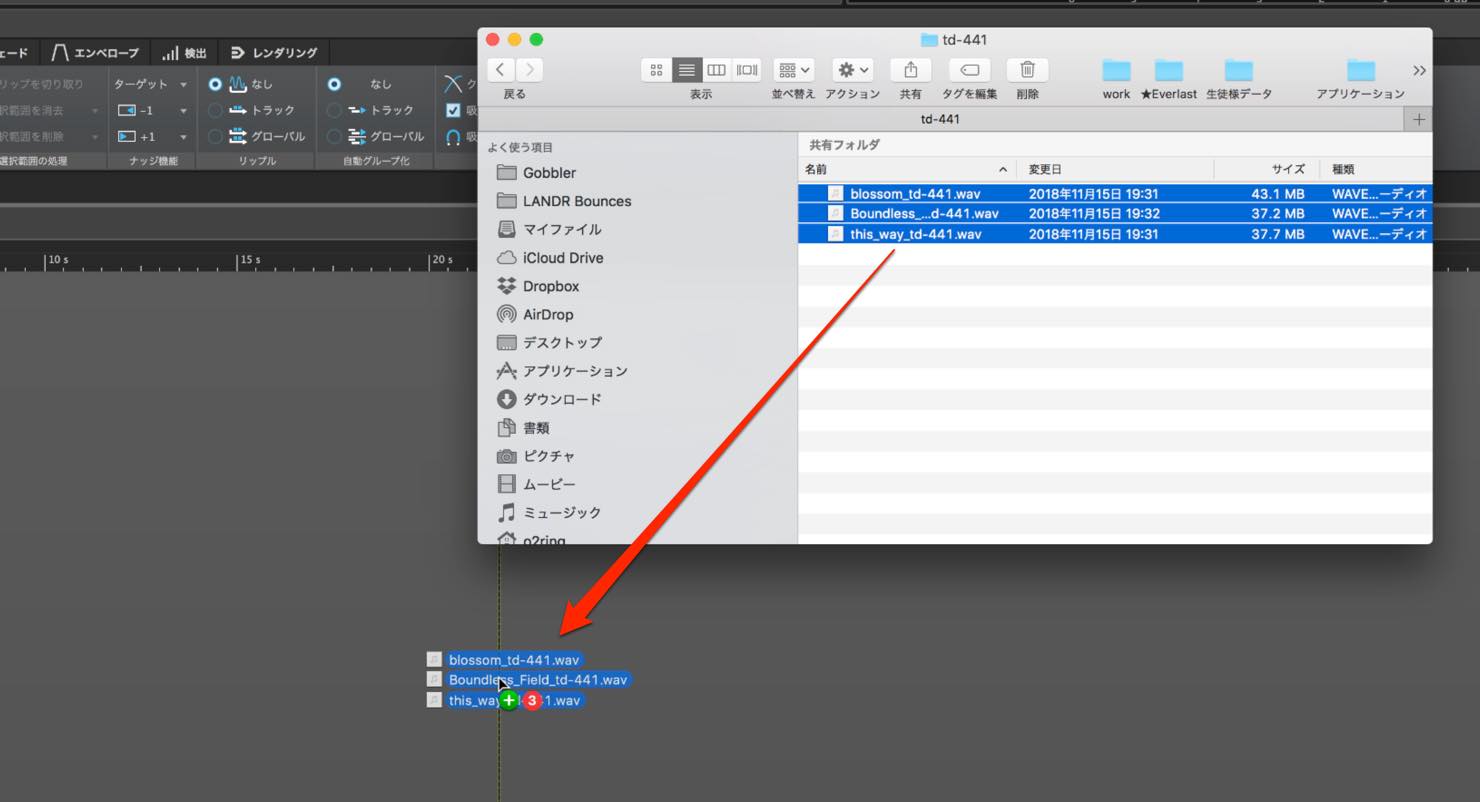Select ripple Track radio option

(215, 110)
